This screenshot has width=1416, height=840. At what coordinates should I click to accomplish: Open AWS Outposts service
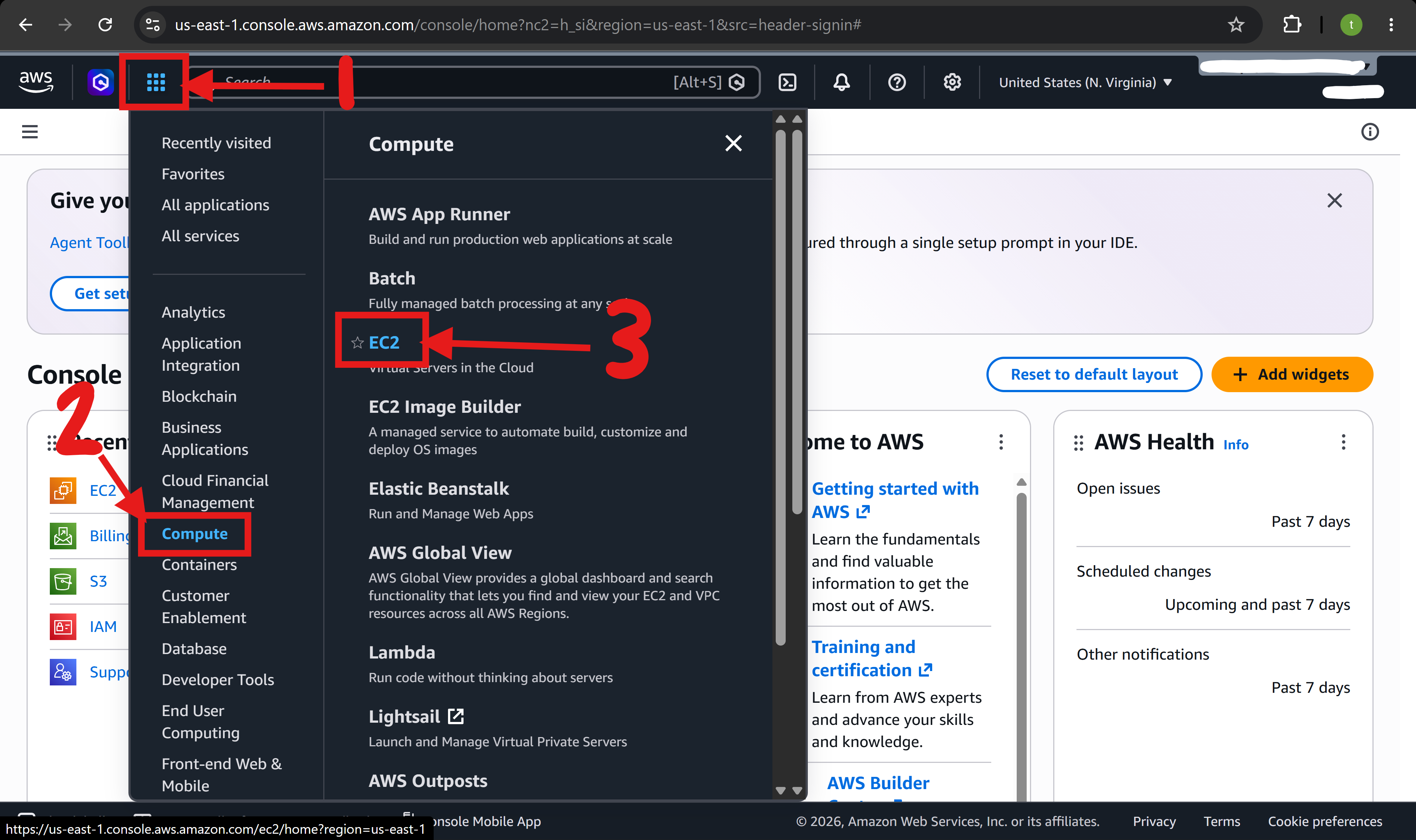click(428, 781)
